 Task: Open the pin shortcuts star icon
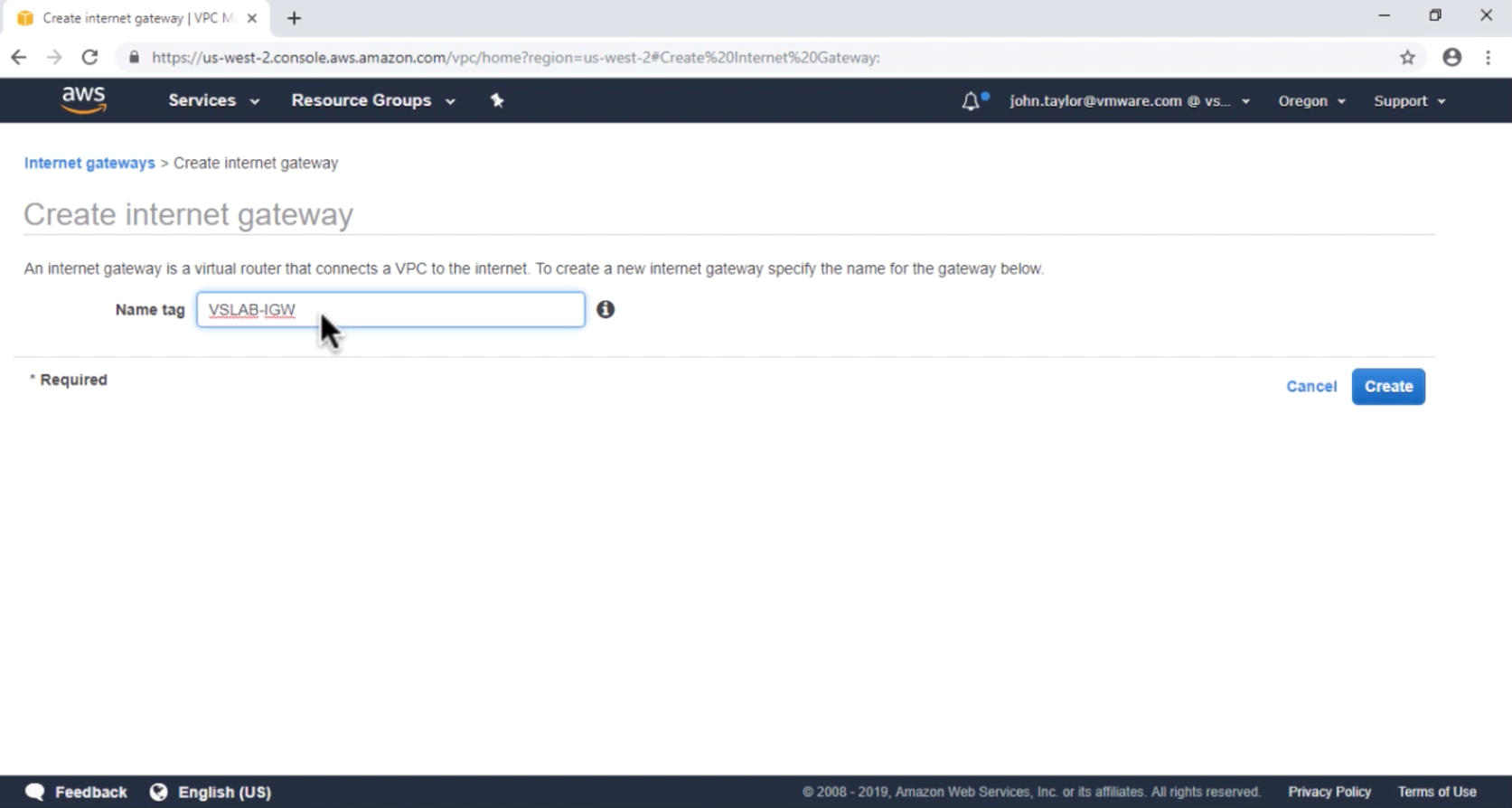tap(497, 100)
